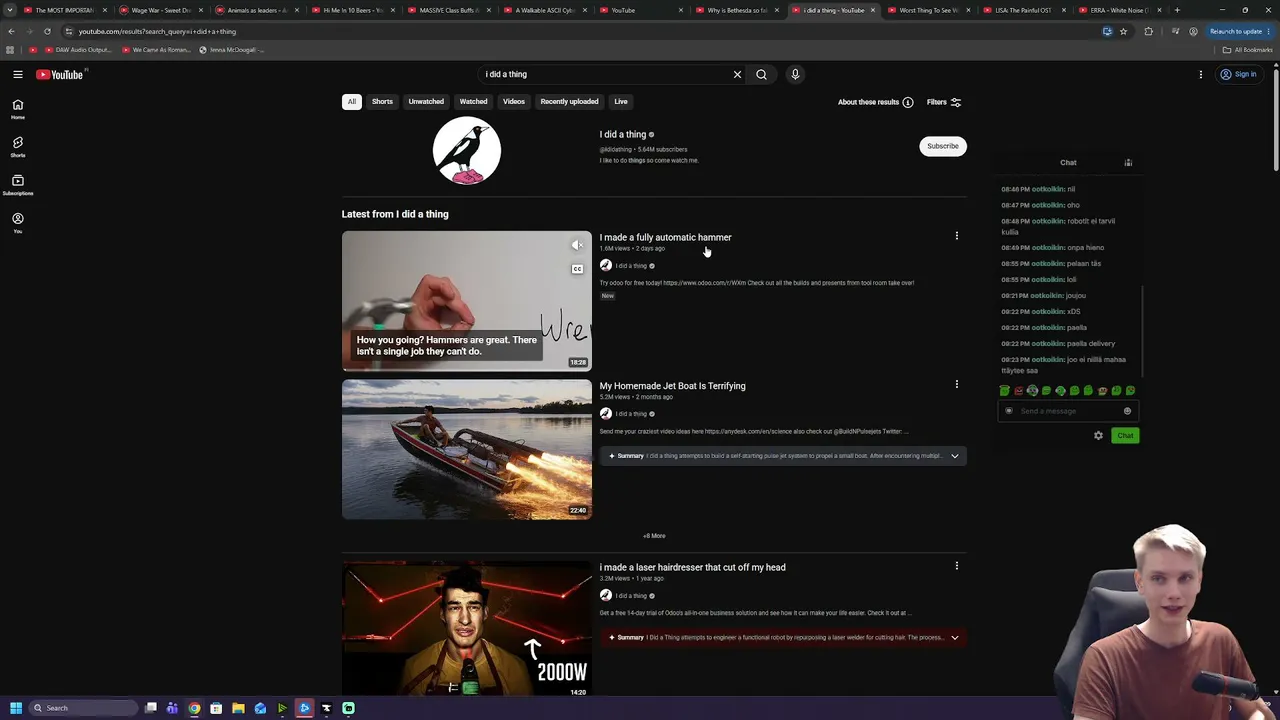1280x720 pixels.
Task: Go back in browser history
Action: pyautogui.click(x=11, y=31)
